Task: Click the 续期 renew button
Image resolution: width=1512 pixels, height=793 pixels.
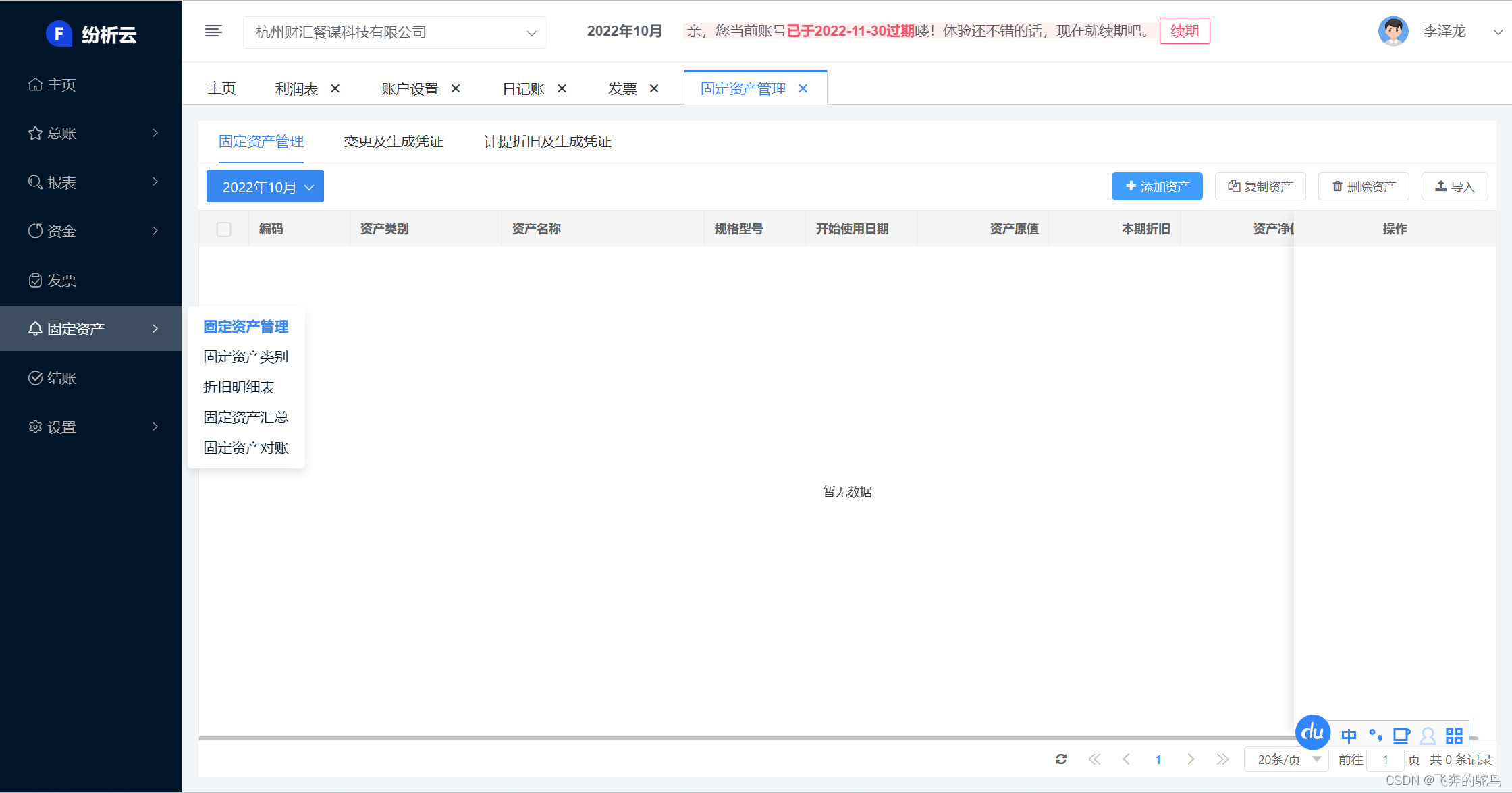Action: 1184,31
